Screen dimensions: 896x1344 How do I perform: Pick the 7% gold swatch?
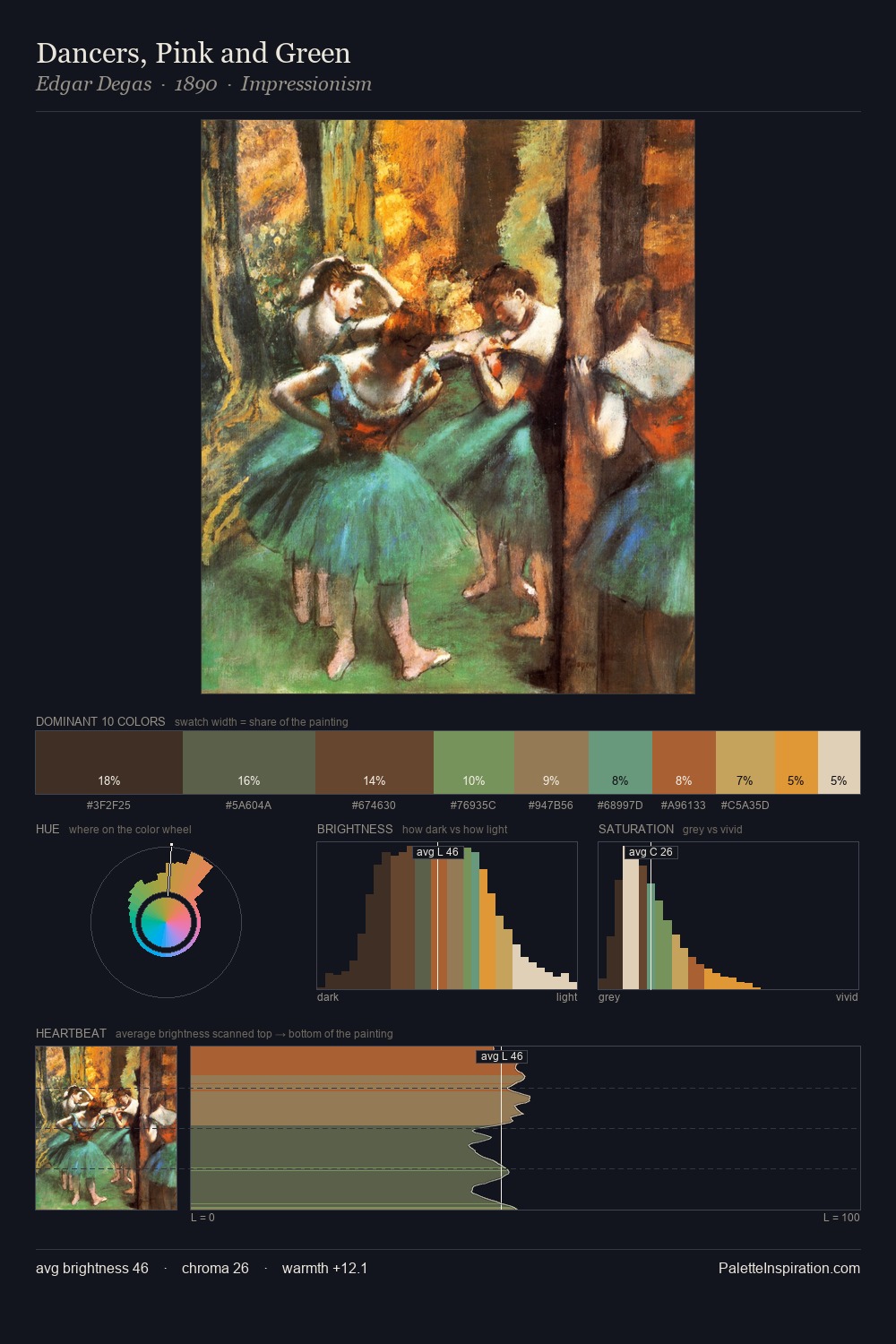(x=745, y=762)
